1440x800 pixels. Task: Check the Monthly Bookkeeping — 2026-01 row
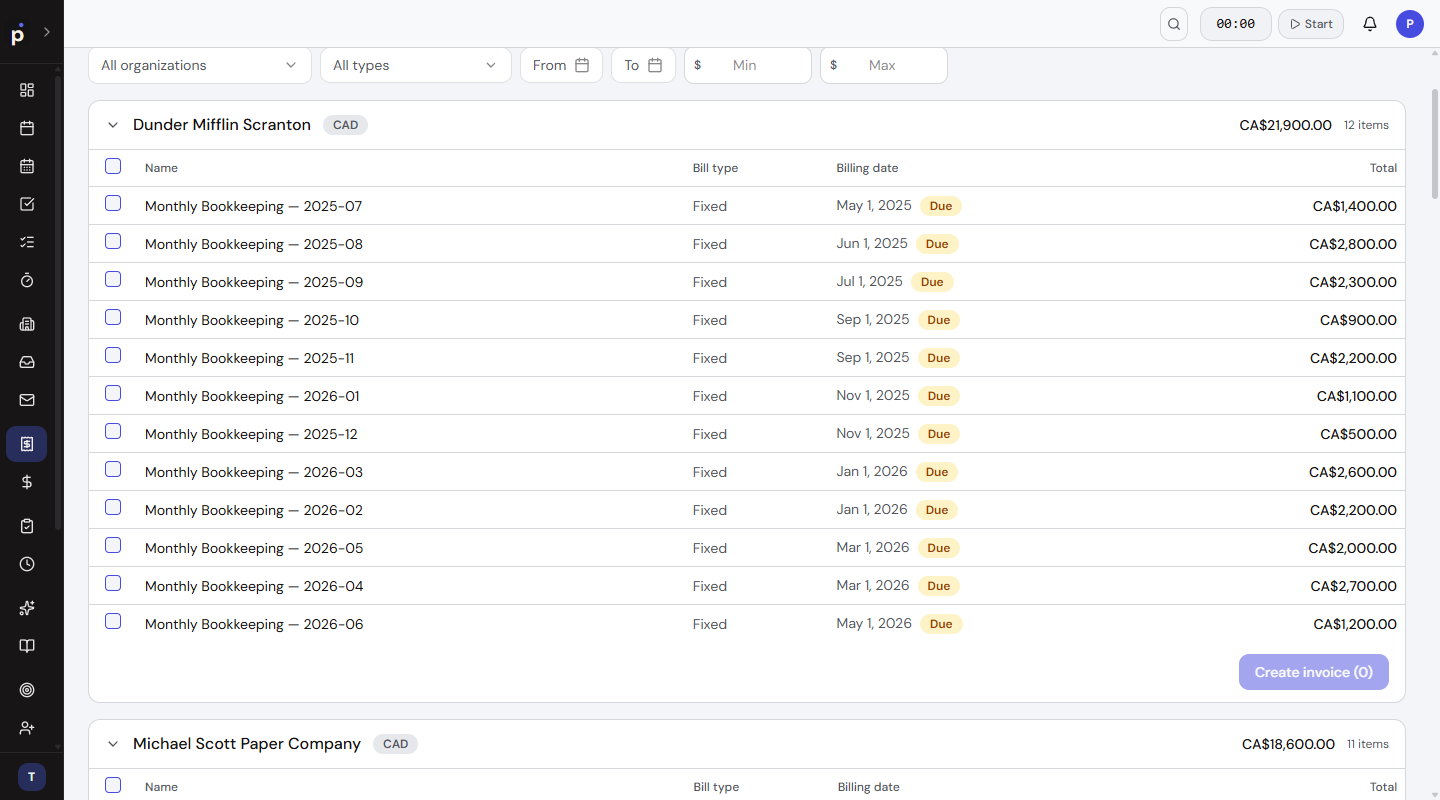tap(113, 393)
